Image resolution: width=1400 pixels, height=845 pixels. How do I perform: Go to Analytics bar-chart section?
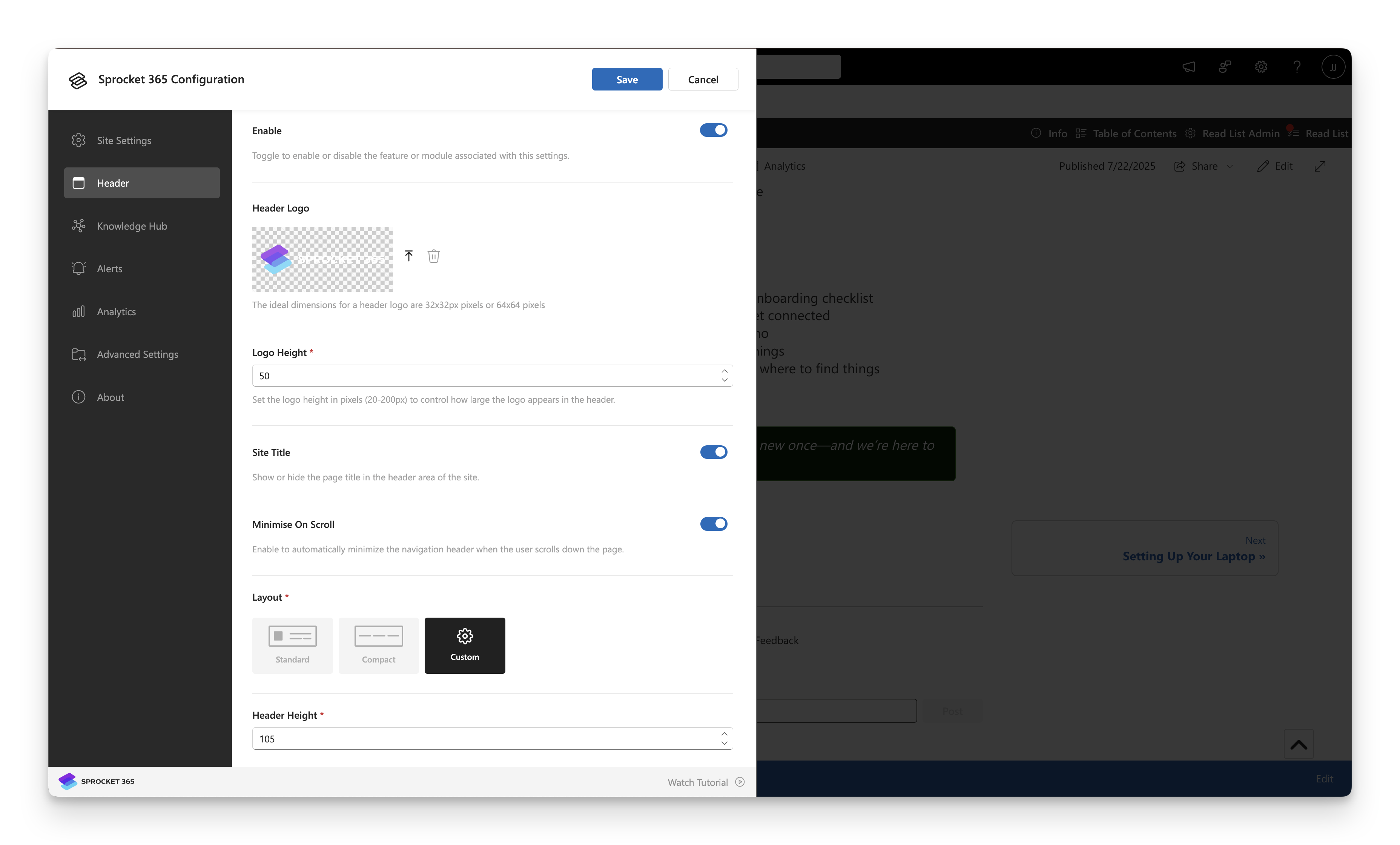116,312
